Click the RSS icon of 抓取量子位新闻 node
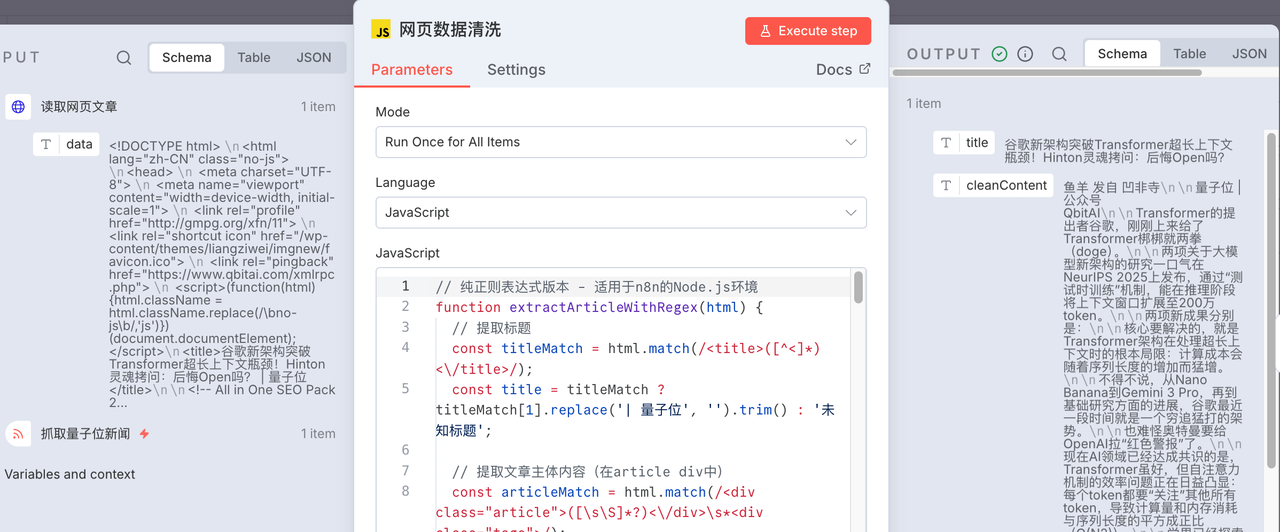Image resolution: width=1280 pixels, height=532 pixels. click(18, 433)
